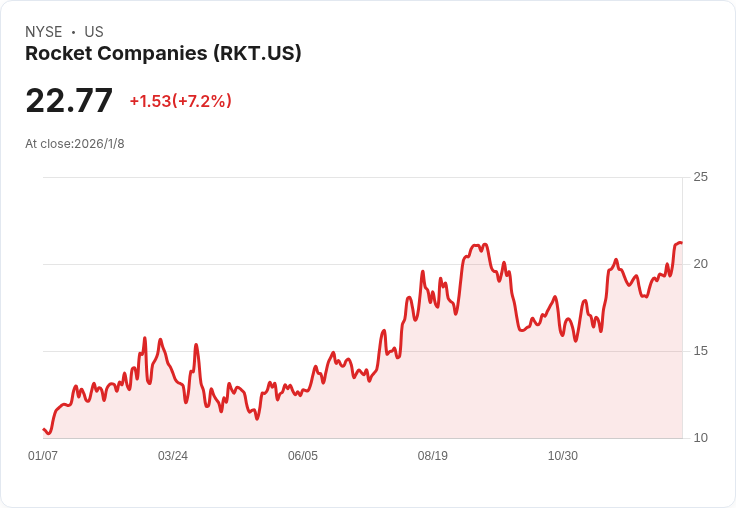Click the chart line's rightmost endpoint
This screenshot has width=736, height=508.
682,243
